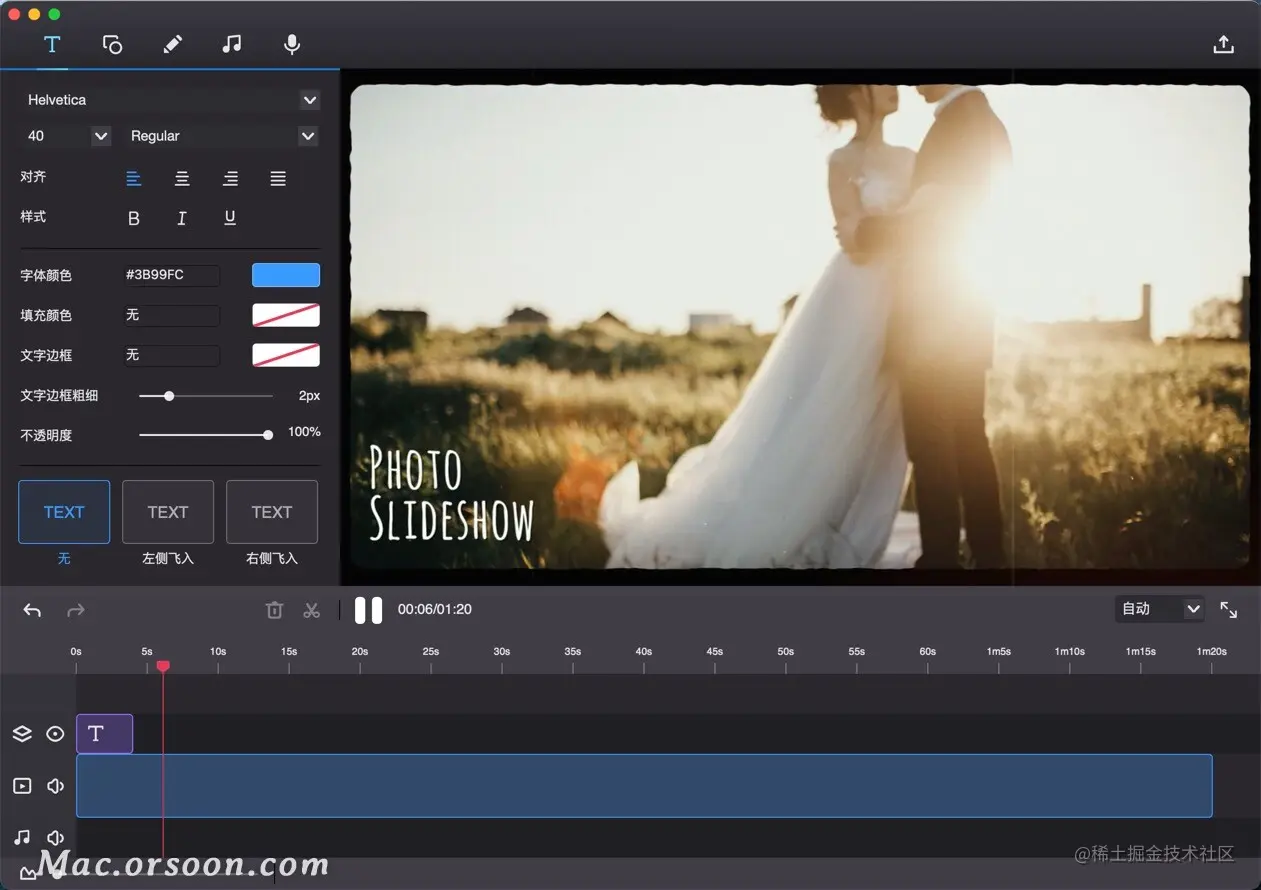
Task: Set text alignment to left
Action: (134, 178)
